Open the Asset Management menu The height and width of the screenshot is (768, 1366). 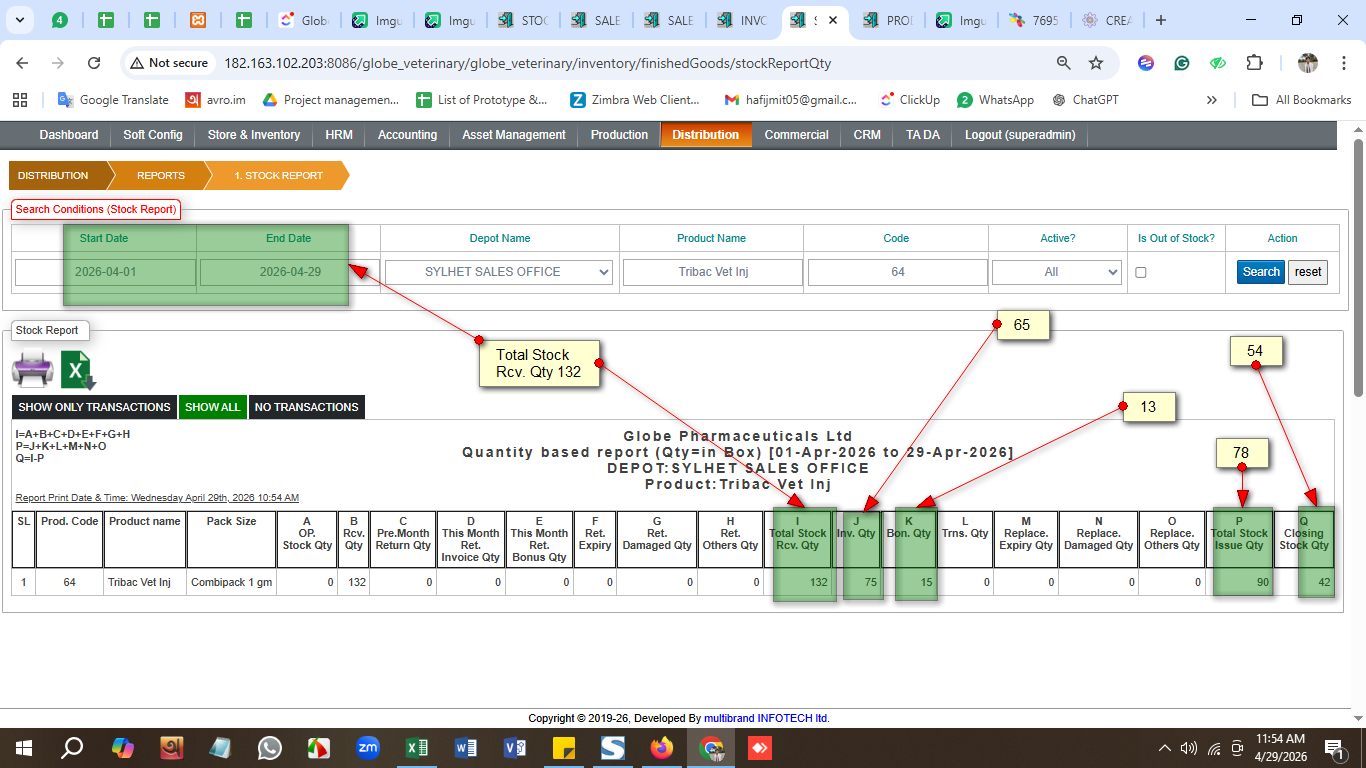514,135
